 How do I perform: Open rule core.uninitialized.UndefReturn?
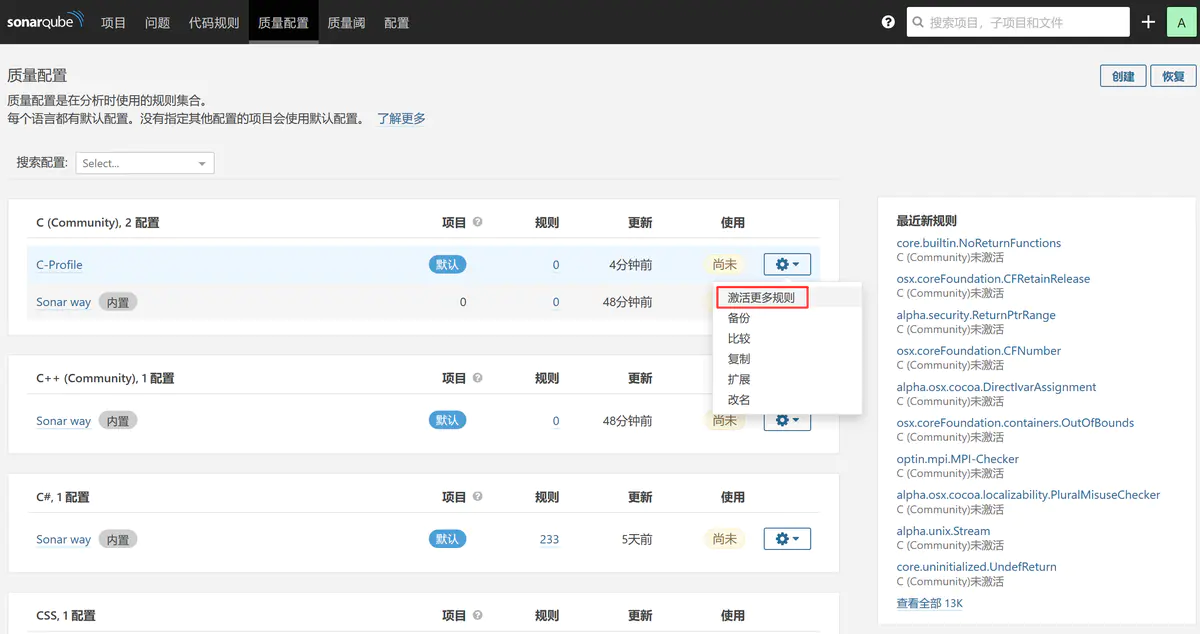click(977, 567)
